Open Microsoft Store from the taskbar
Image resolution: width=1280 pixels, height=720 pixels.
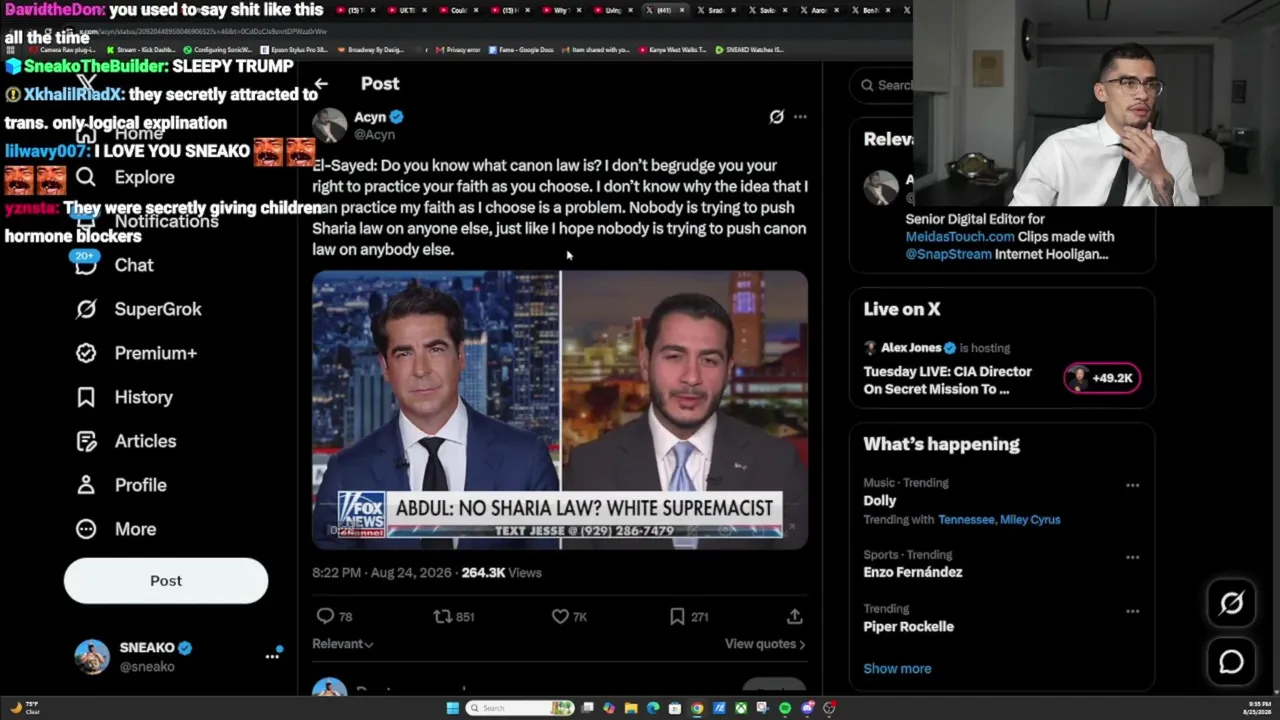point(675,708)
